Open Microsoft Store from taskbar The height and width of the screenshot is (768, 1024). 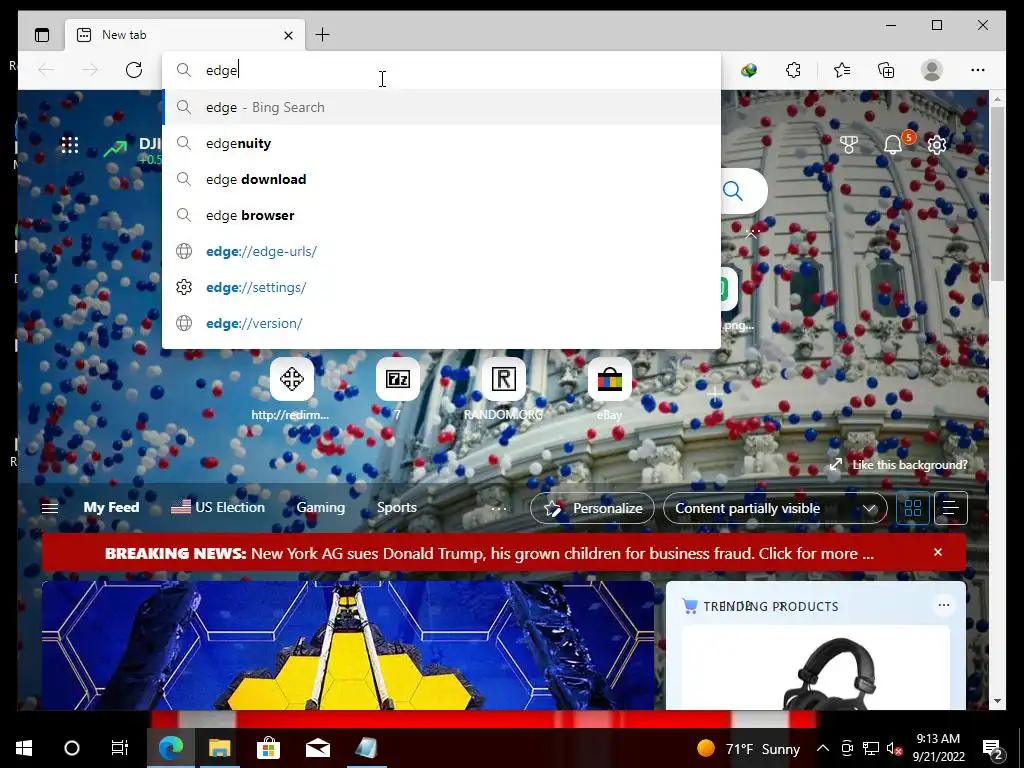point(268,748)
